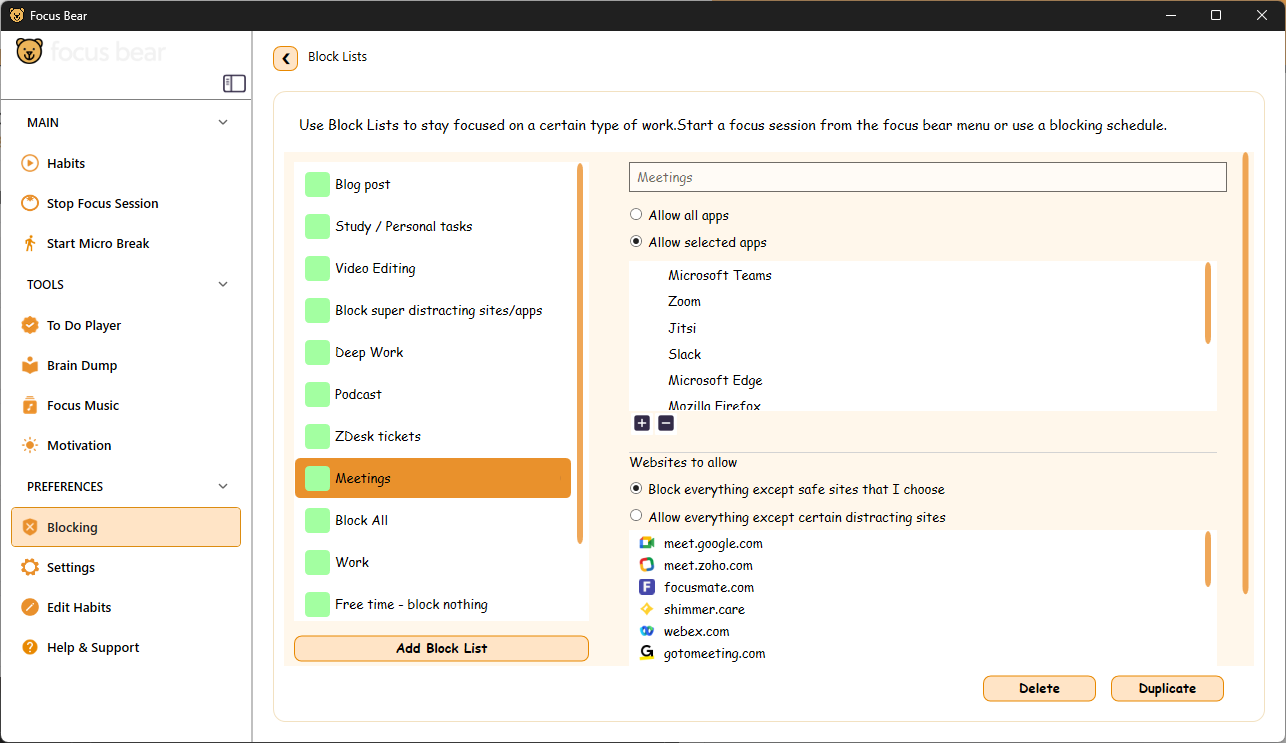Image resolution: width=1286 pixels, height=743 pixels.
Task: Collapse the MAIN section chevron
Action: pos(223,123)
